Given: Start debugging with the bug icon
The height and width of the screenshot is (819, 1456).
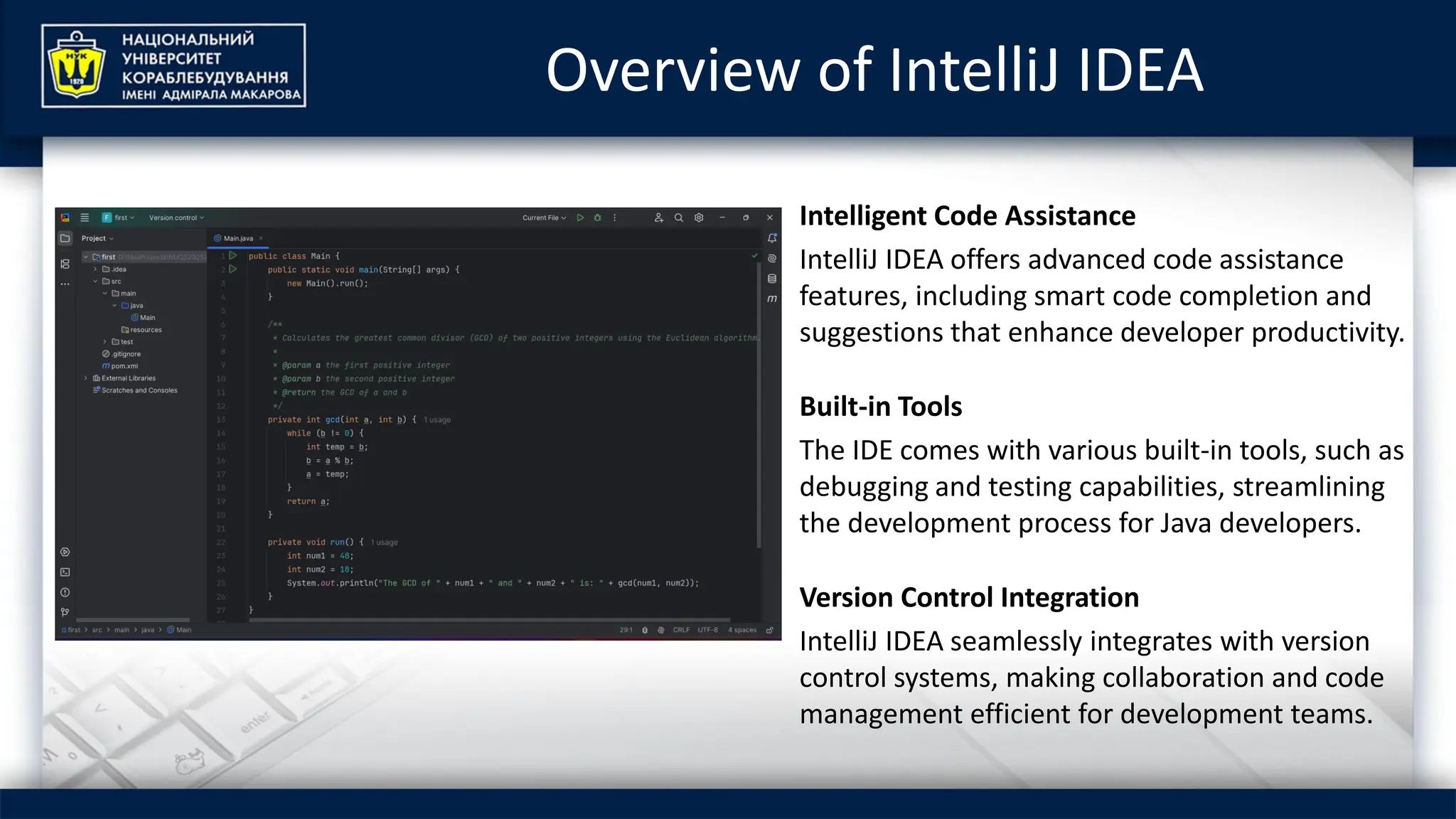Looking at the screenshot, I should (x=598, y=218).
